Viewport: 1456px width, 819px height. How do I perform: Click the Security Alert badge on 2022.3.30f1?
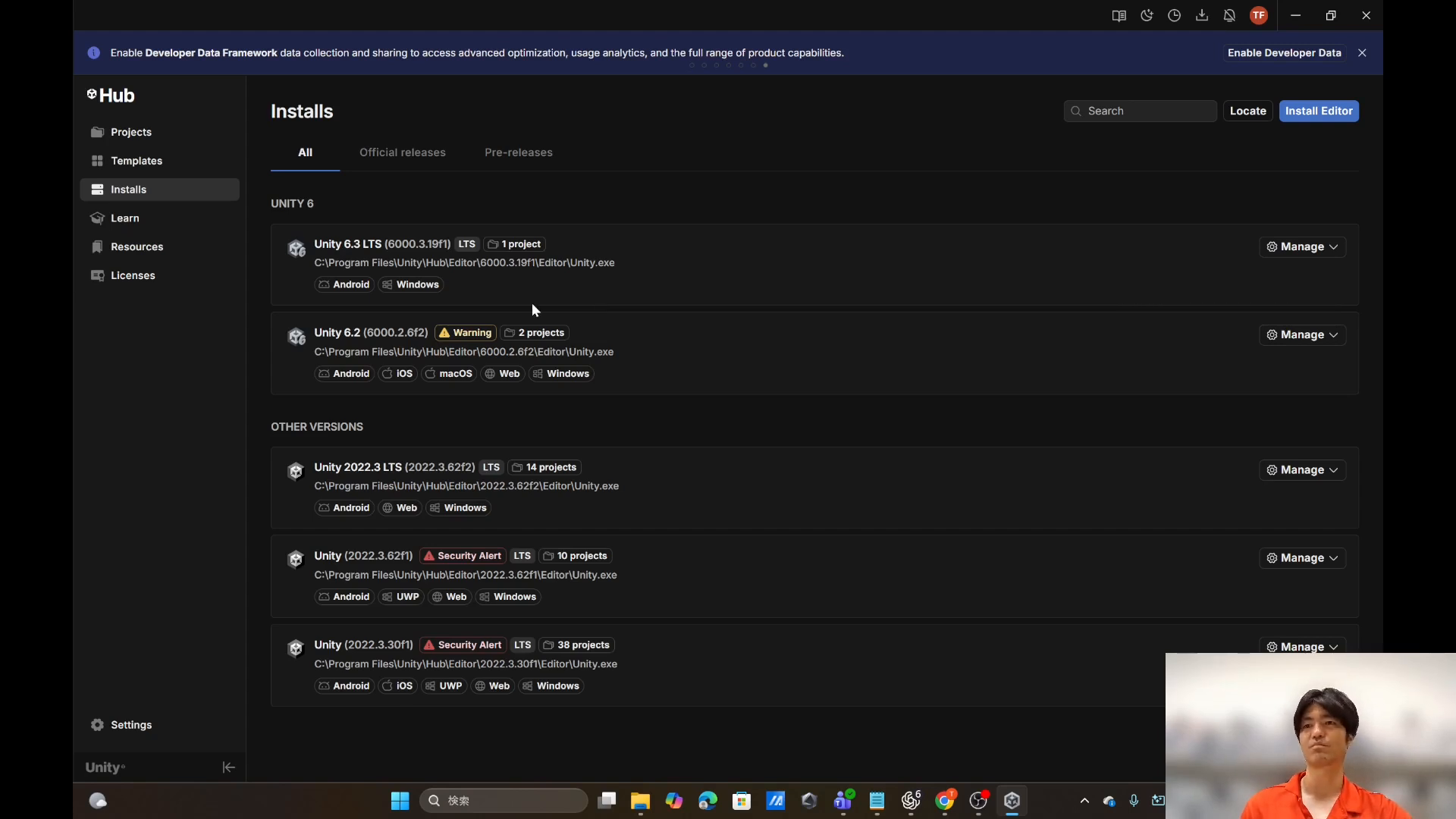tap(462, 645)
